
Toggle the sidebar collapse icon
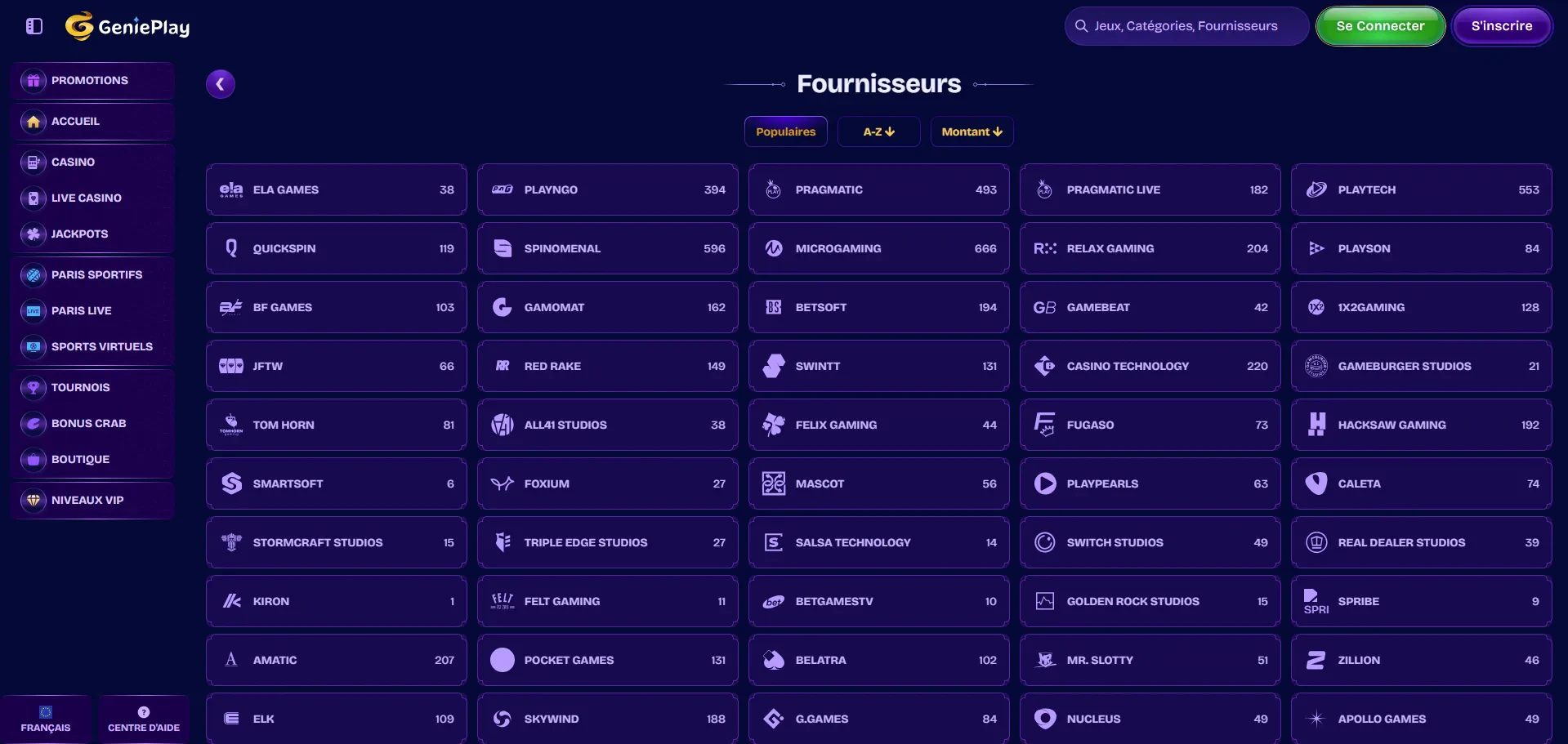tap(34, 26)
